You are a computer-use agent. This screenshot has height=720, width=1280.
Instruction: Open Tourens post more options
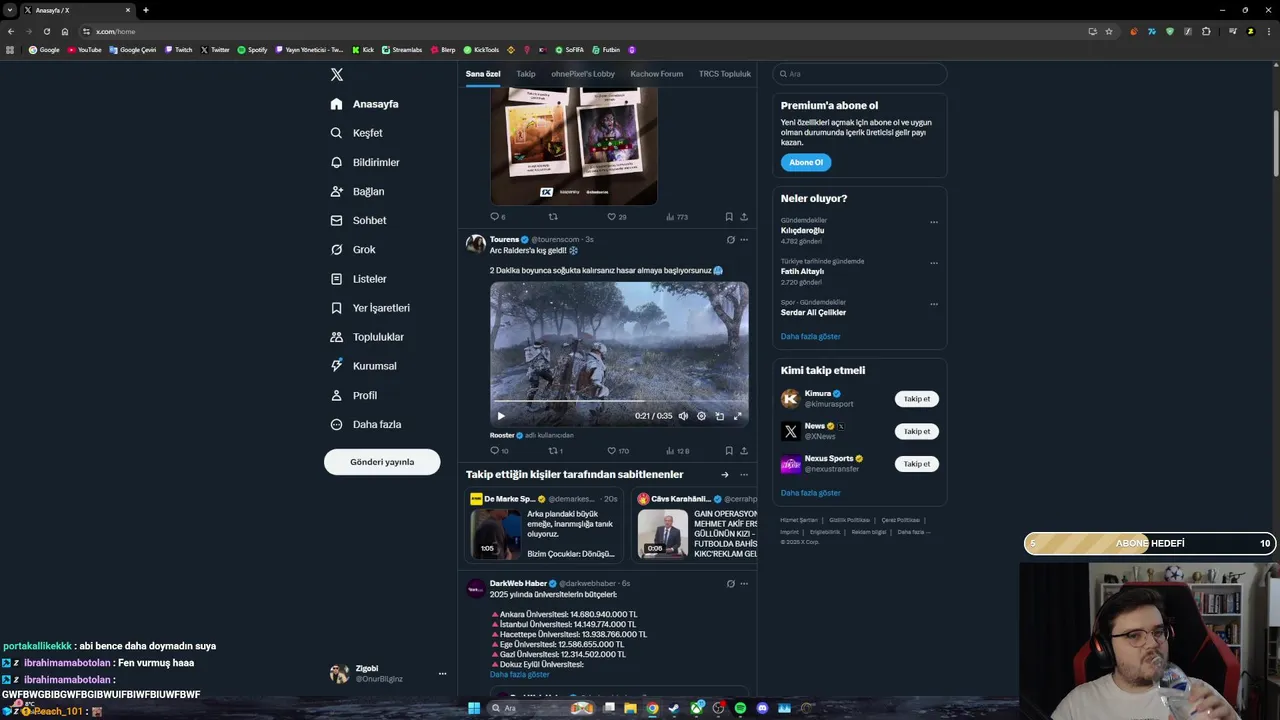coord(744,240)
